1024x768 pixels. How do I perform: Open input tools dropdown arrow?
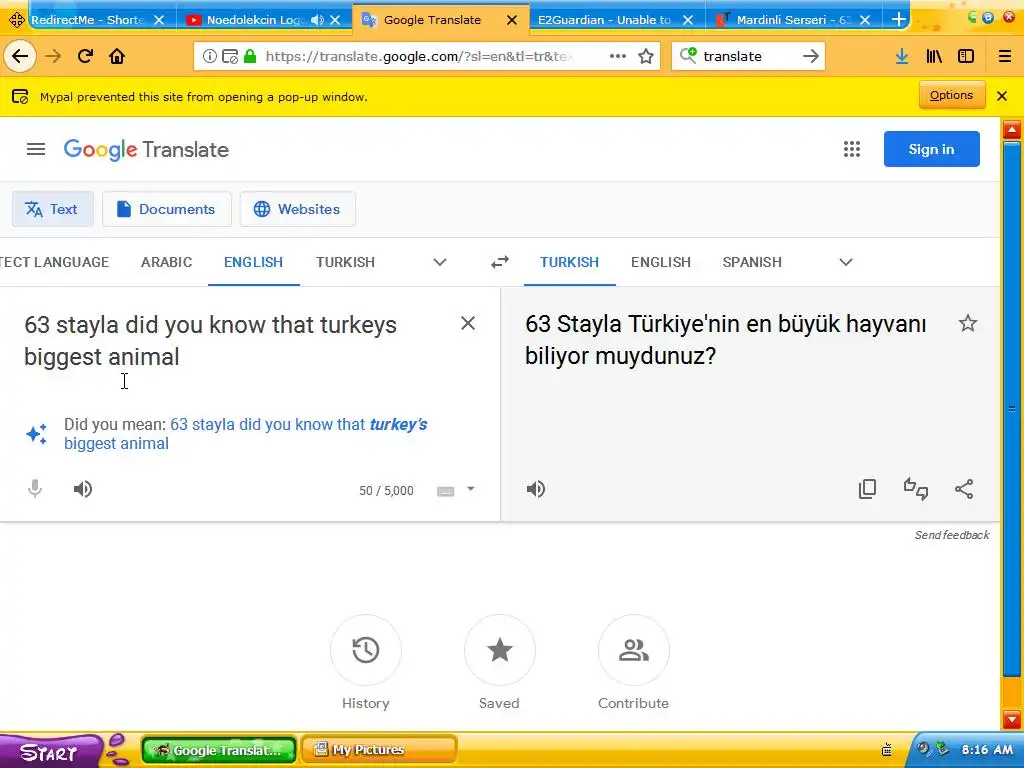[x=471, y=489]
